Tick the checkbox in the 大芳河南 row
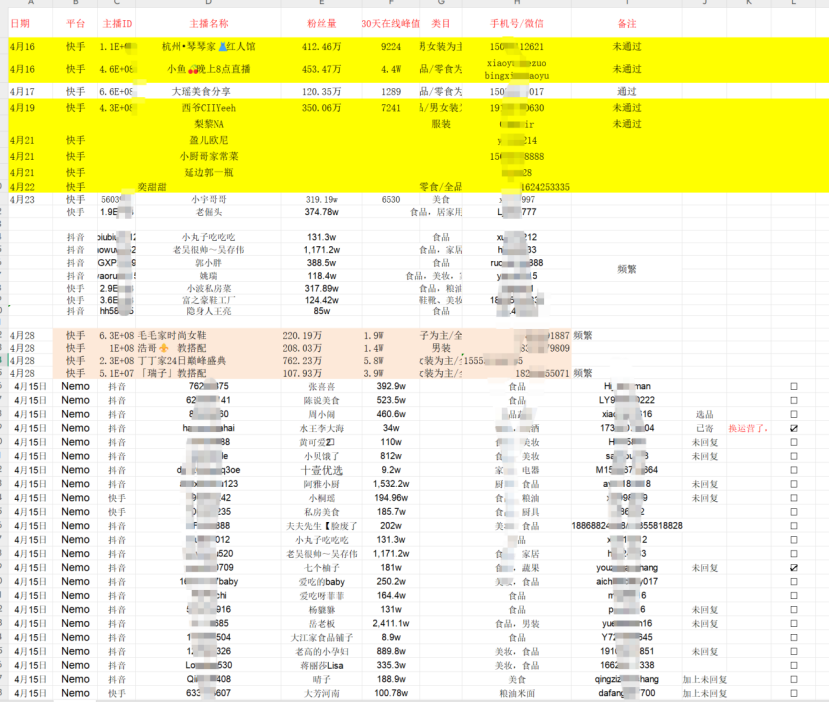Screen dimensions: 829x702 coord(794,693)
